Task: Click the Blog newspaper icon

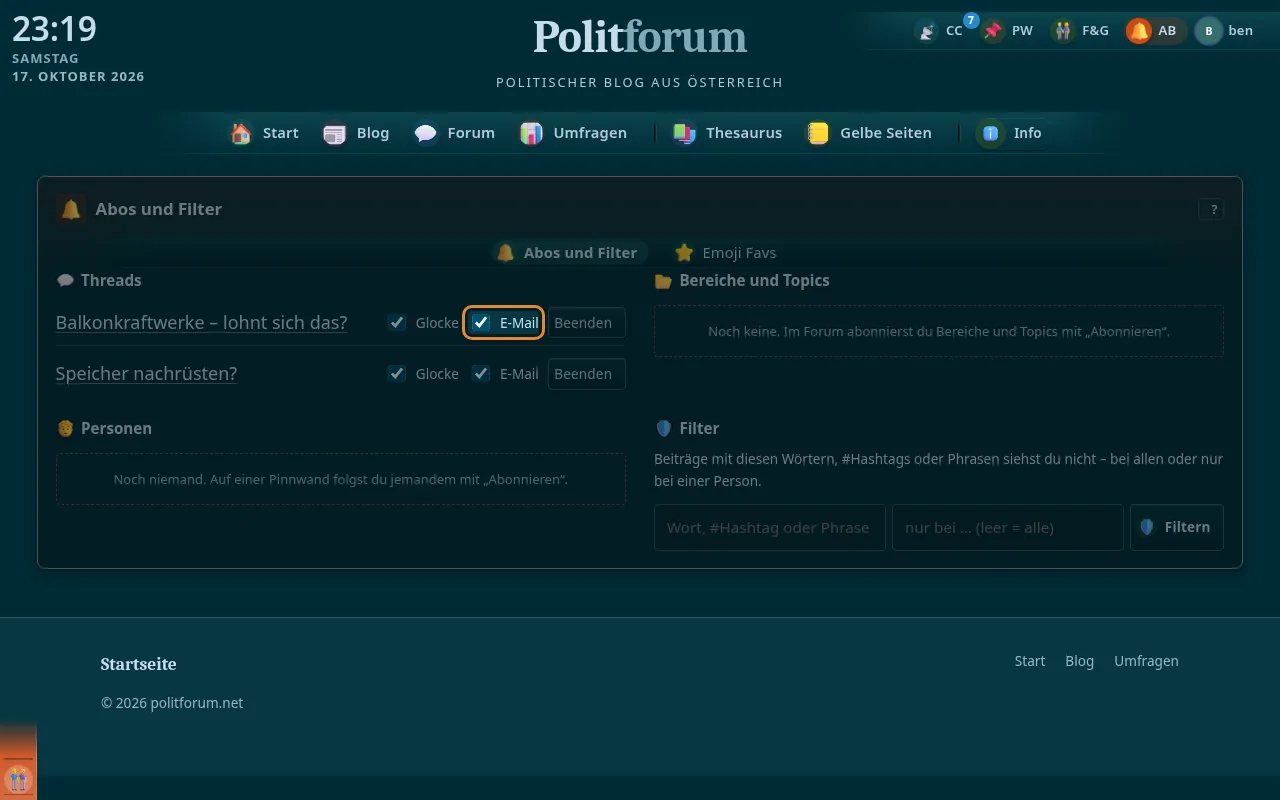Action: pos(334,133)
